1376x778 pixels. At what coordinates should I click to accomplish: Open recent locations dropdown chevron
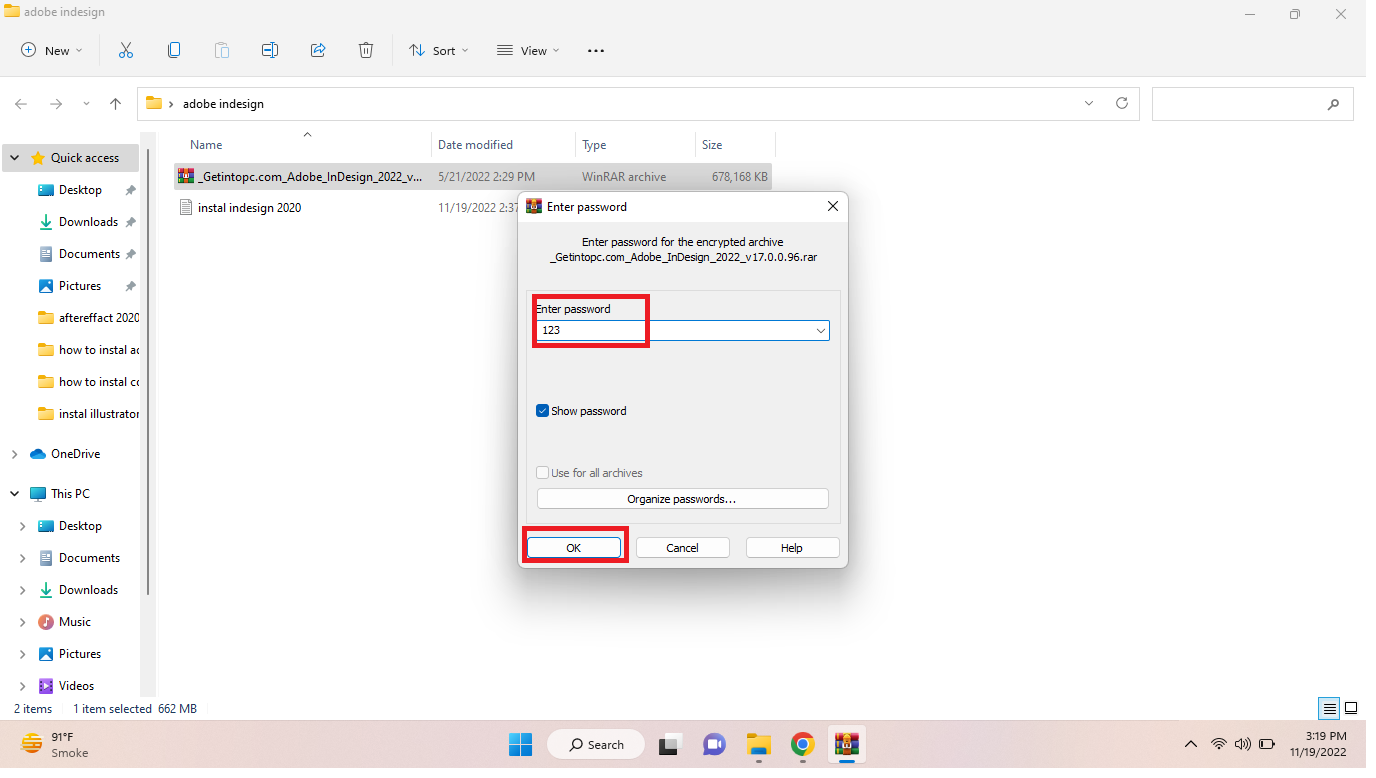point(86,104)
